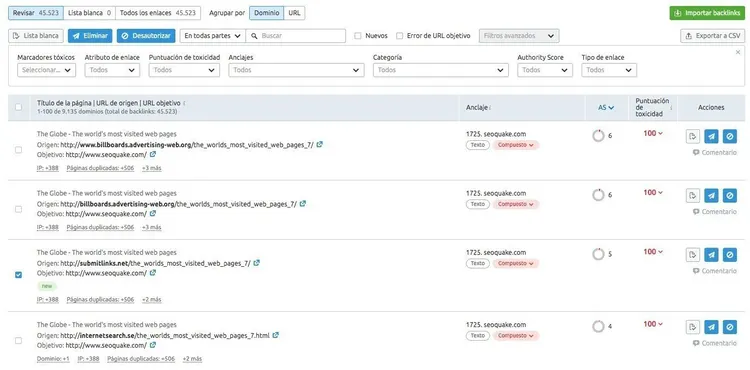
Task: Whitelist icon for www.billboards.advertising-web.org row
Action: (693, 136)
